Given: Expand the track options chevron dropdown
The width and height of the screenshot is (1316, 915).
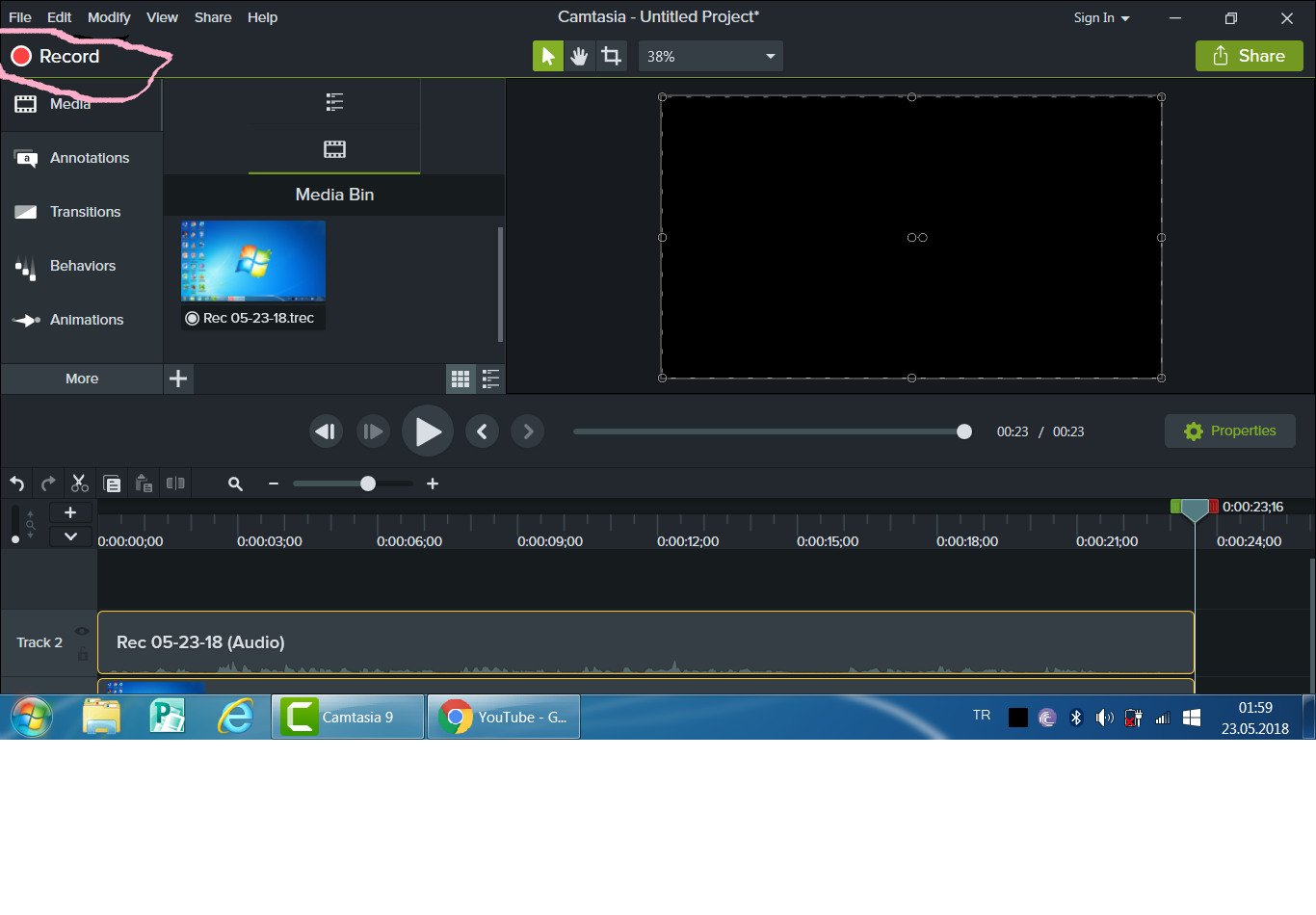Looking at the screenshot, I should coord(70,536).
